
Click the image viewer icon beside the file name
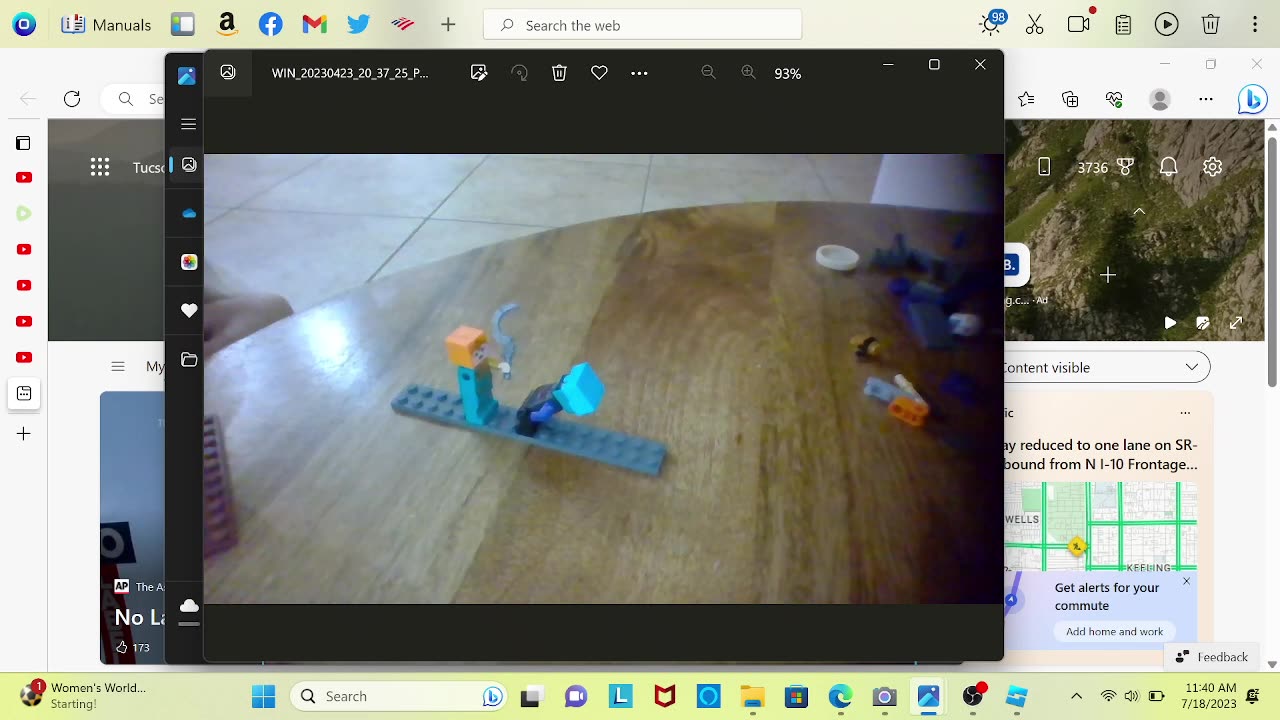point(228,72)
